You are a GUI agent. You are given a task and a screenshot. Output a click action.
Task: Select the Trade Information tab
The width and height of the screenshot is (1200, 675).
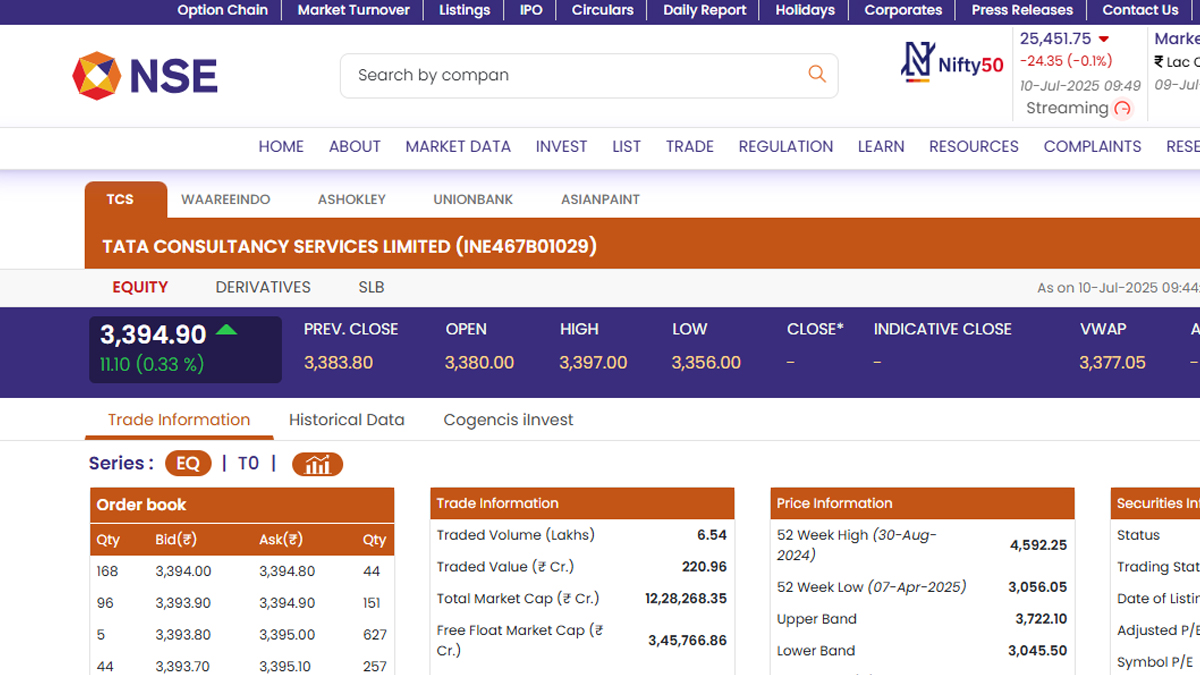(179, 420)
